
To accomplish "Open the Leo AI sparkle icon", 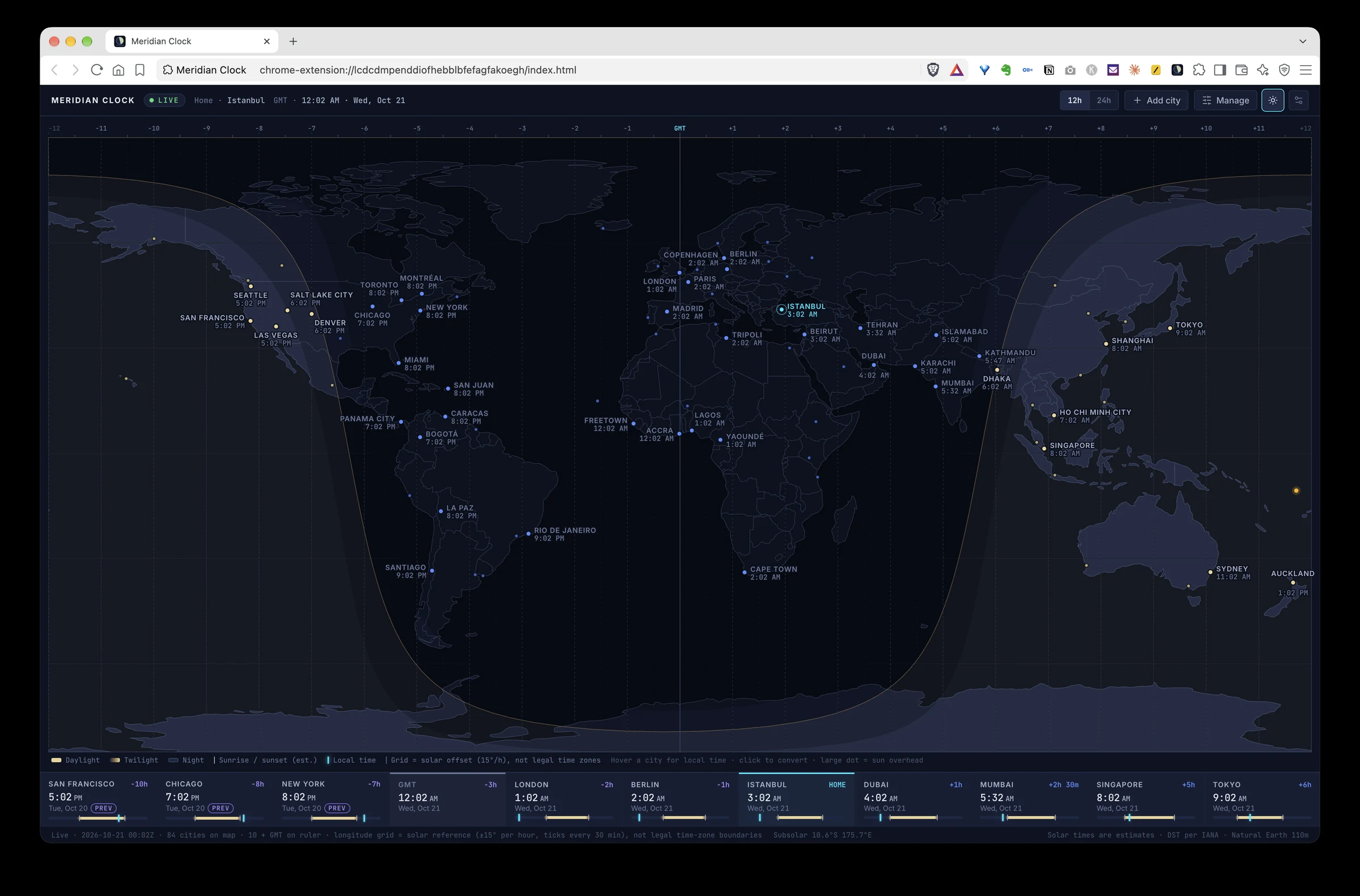I will coord(1263,70).
